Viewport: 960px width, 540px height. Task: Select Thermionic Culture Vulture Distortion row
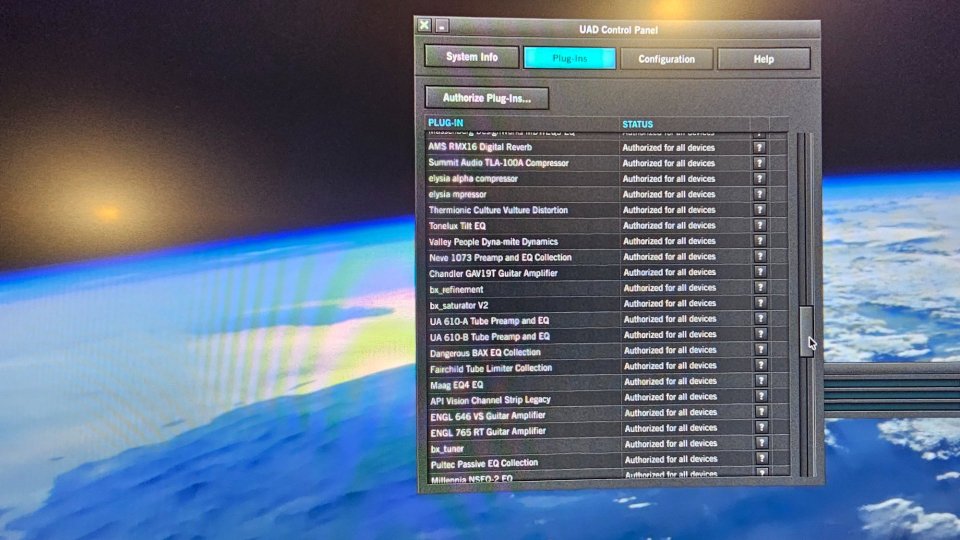click(x=607, y=210)
